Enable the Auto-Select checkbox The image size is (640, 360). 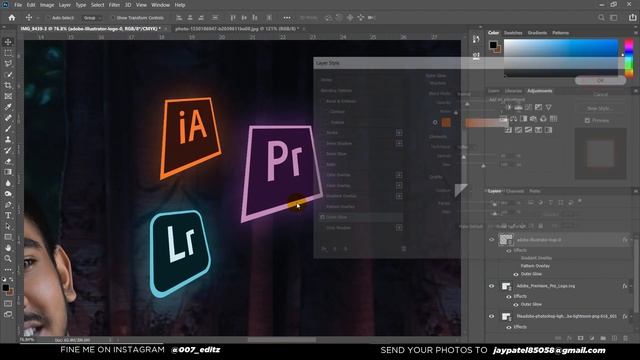49,18
